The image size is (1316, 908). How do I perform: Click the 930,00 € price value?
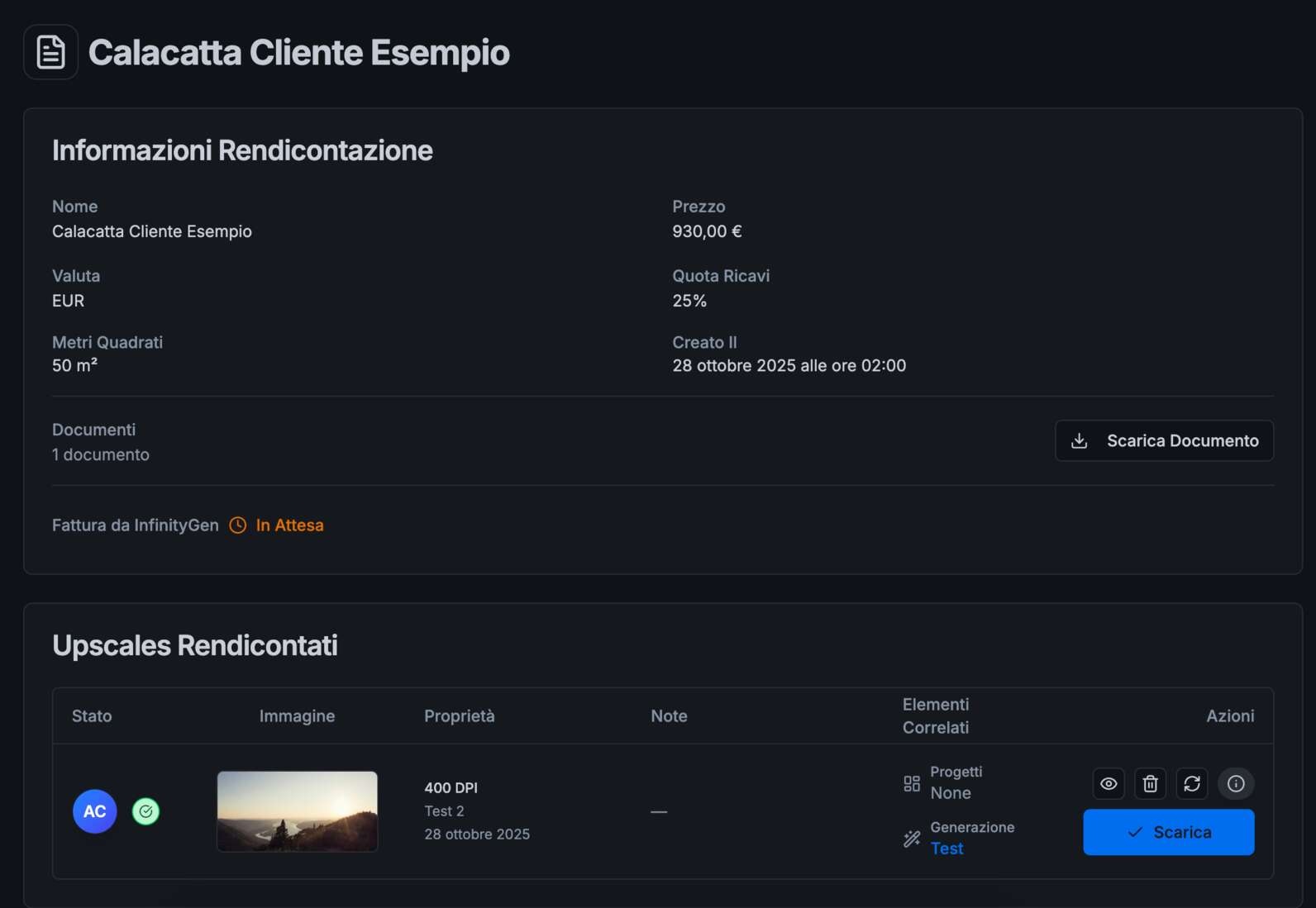click(x=707, y=231)
